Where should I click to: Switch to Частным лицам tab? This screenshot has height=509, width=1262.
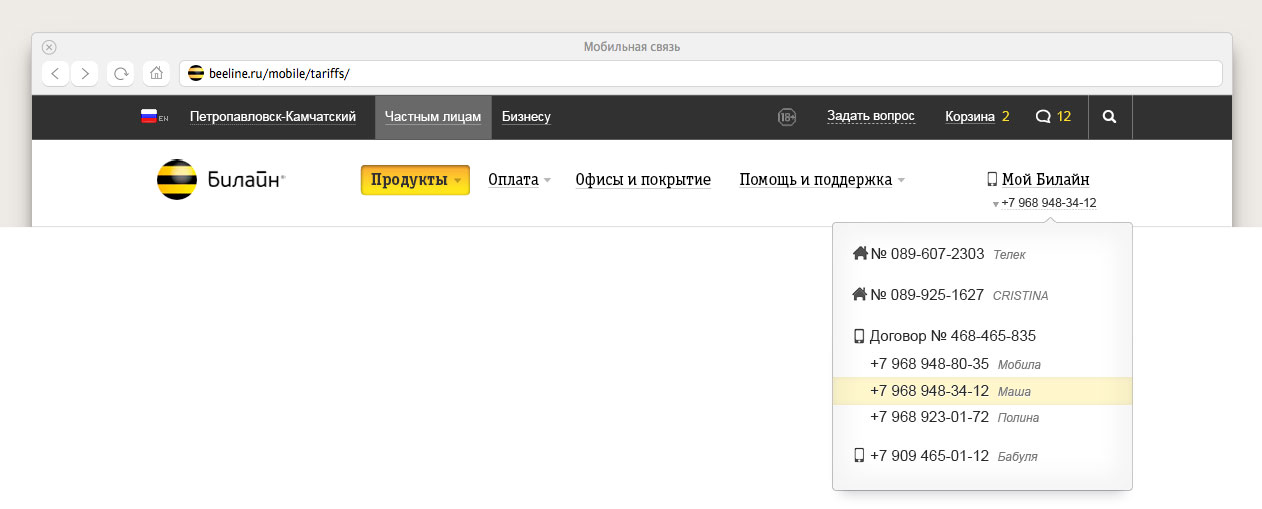pyautogui.click(x=433, y=117)
